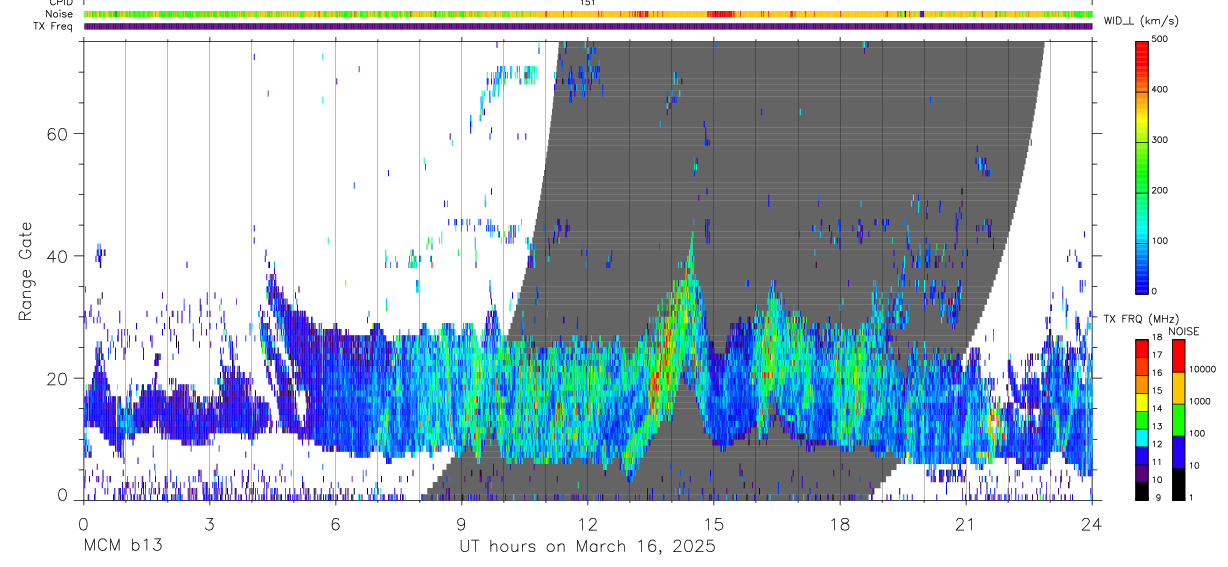Click the '3' hour tick on the time axis

click(209, 523)
